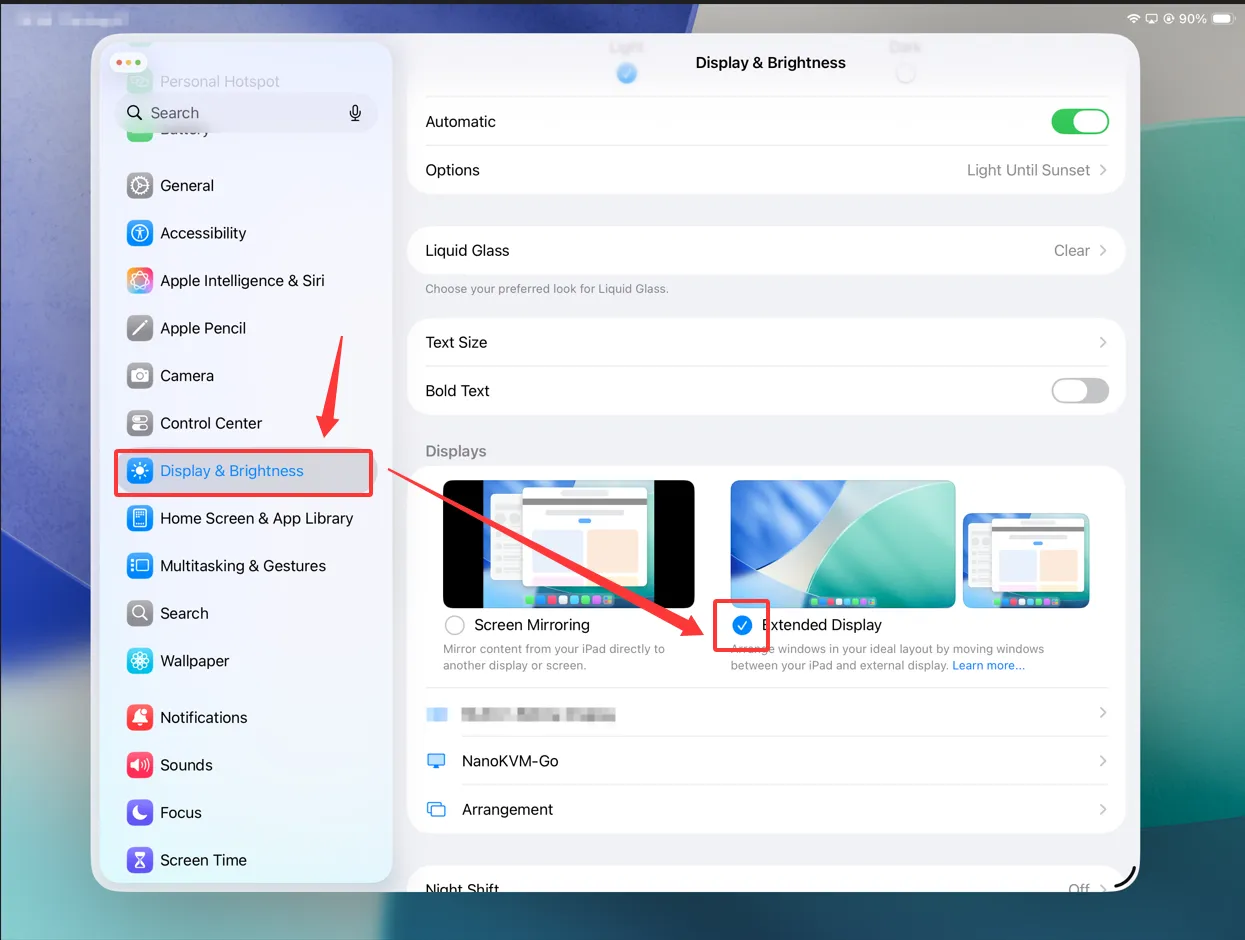Open NanoKVM-Go row chevron
The image size is (1245, 940).
coord(1103,761)
